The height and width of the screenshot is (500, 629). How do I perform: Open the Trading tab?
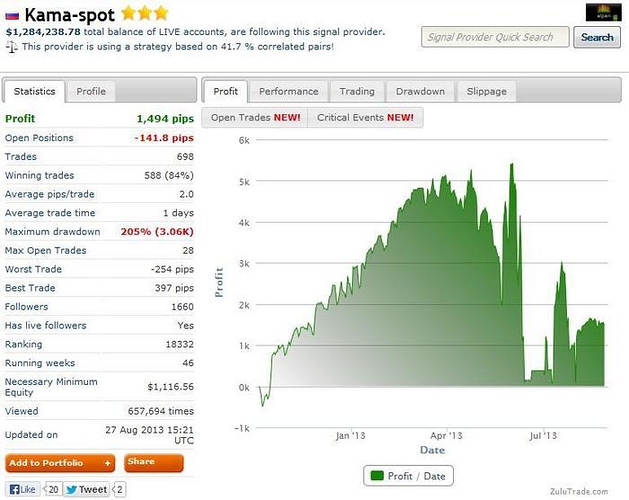(x=357, y=91)
